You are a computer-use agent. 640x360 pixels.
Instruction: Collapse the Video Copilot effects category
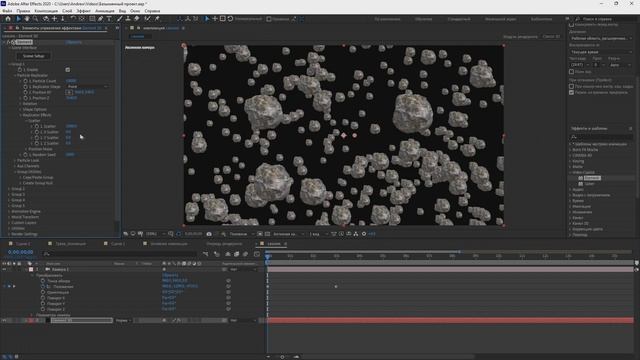tap(571, 173)
